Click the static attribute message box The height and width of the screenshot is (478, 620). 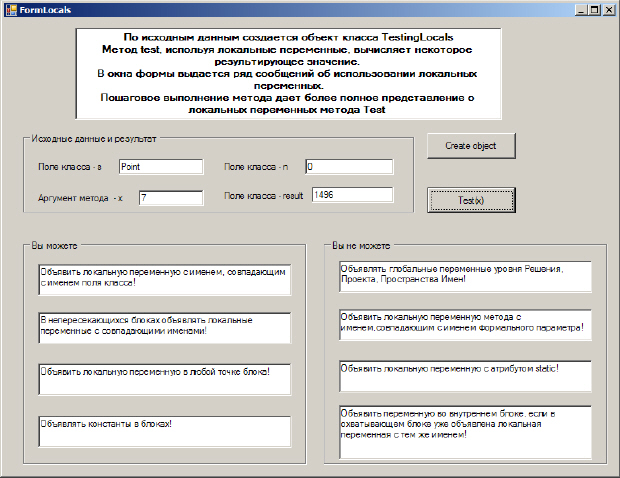click(x=465, y=376)
